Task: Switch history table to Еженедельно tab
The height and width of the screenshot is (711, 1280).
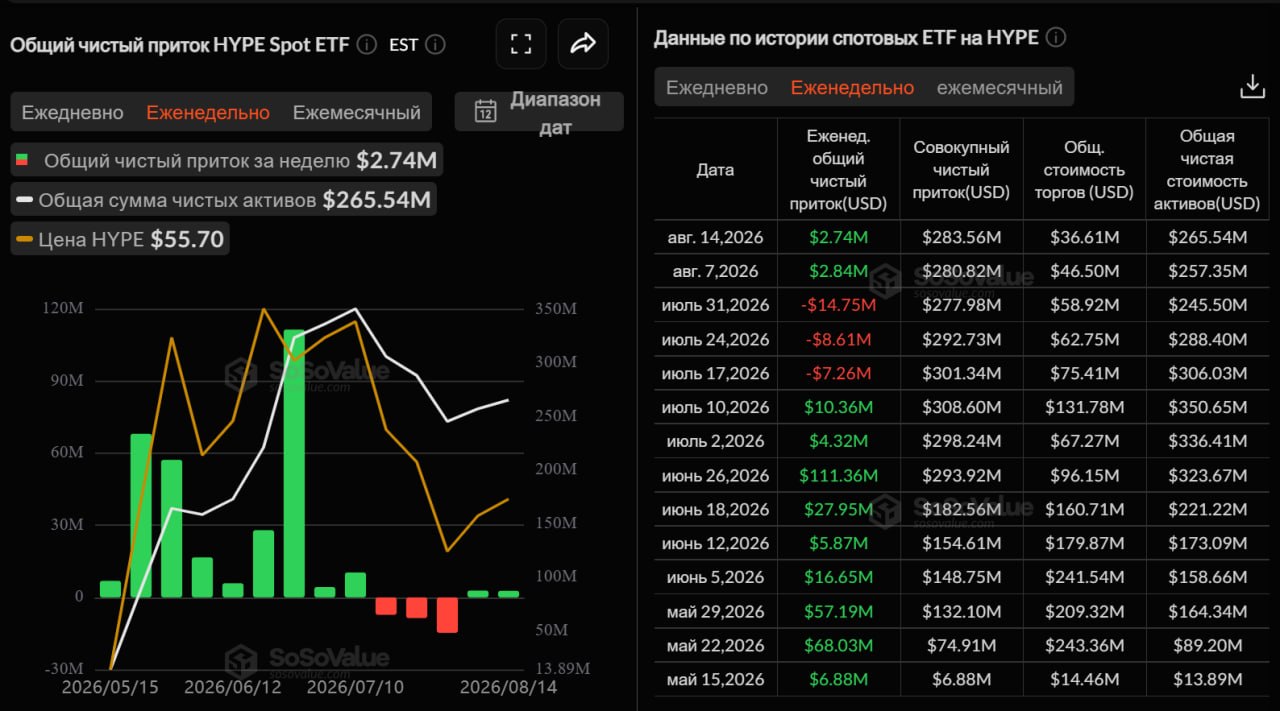Action: click(852, 87)
